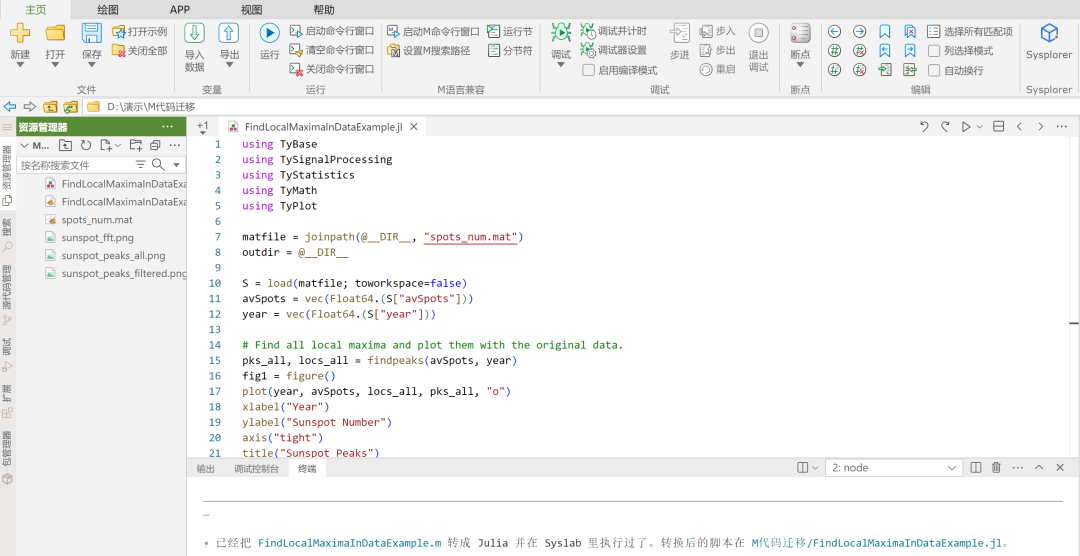Switch to the 视图 ribbon tab
This screenshot has height=556, width=1080.
(251, 10)
